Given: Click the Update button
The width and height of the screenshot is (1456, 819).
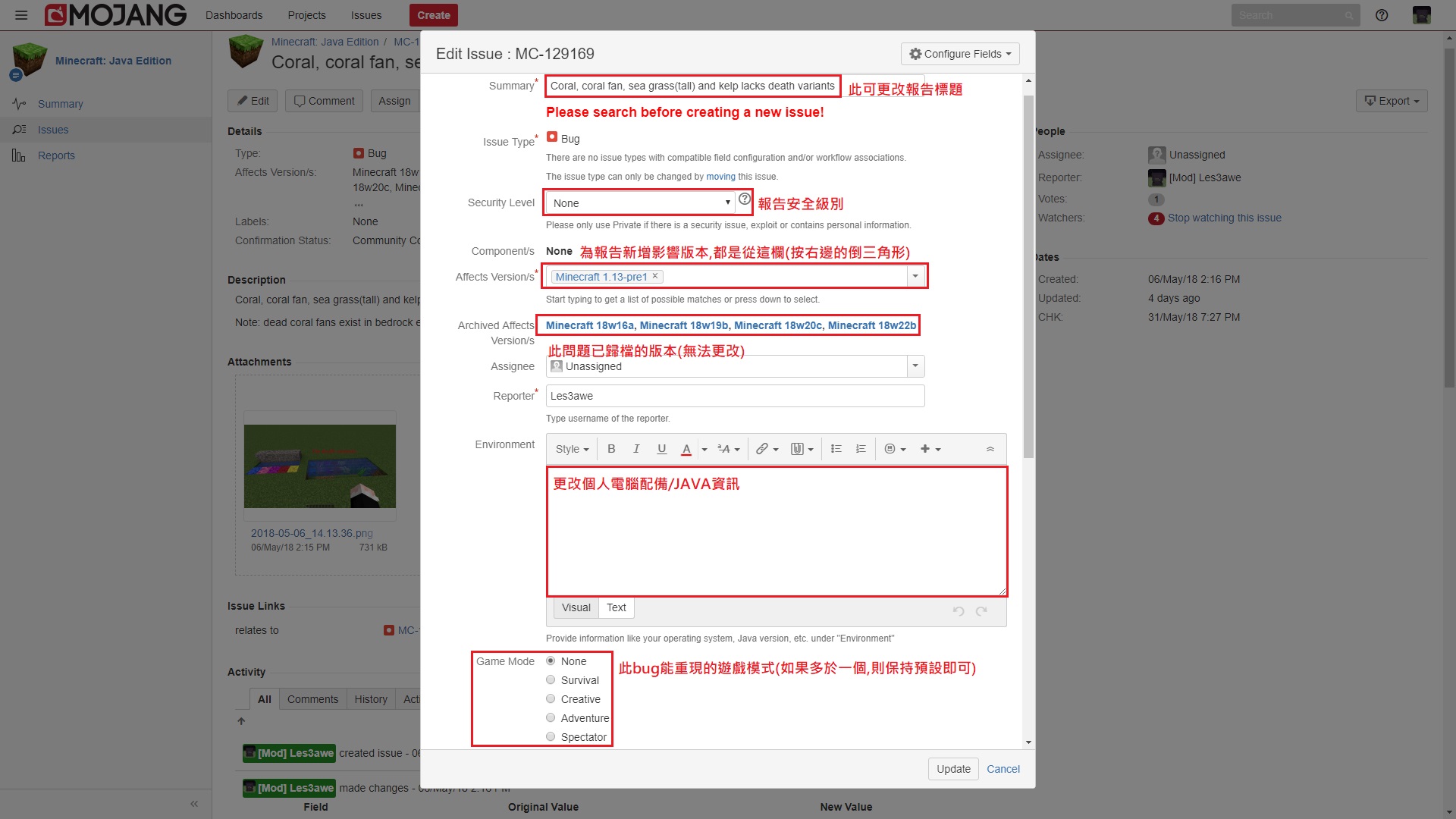Looking at the screenshot, I should click(953, 769).
